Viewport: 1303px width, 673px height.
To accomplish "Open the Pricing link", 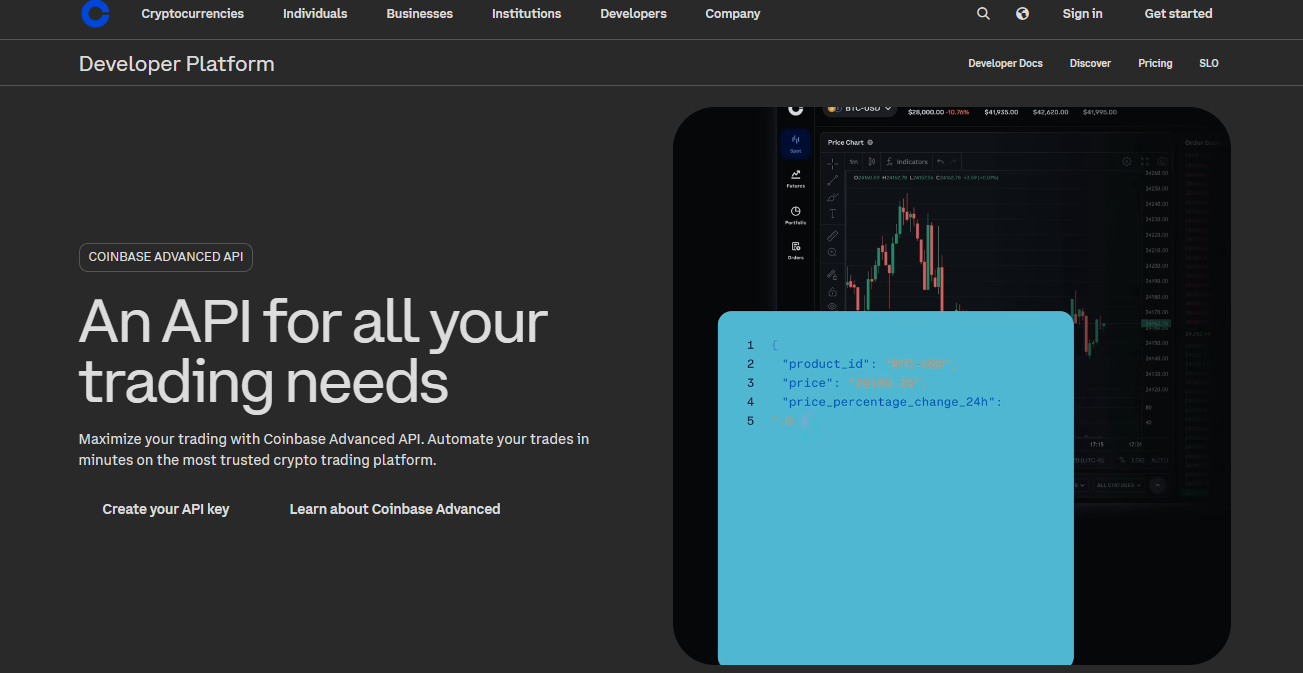I will pyautogui.click(x=1155, y=63).
